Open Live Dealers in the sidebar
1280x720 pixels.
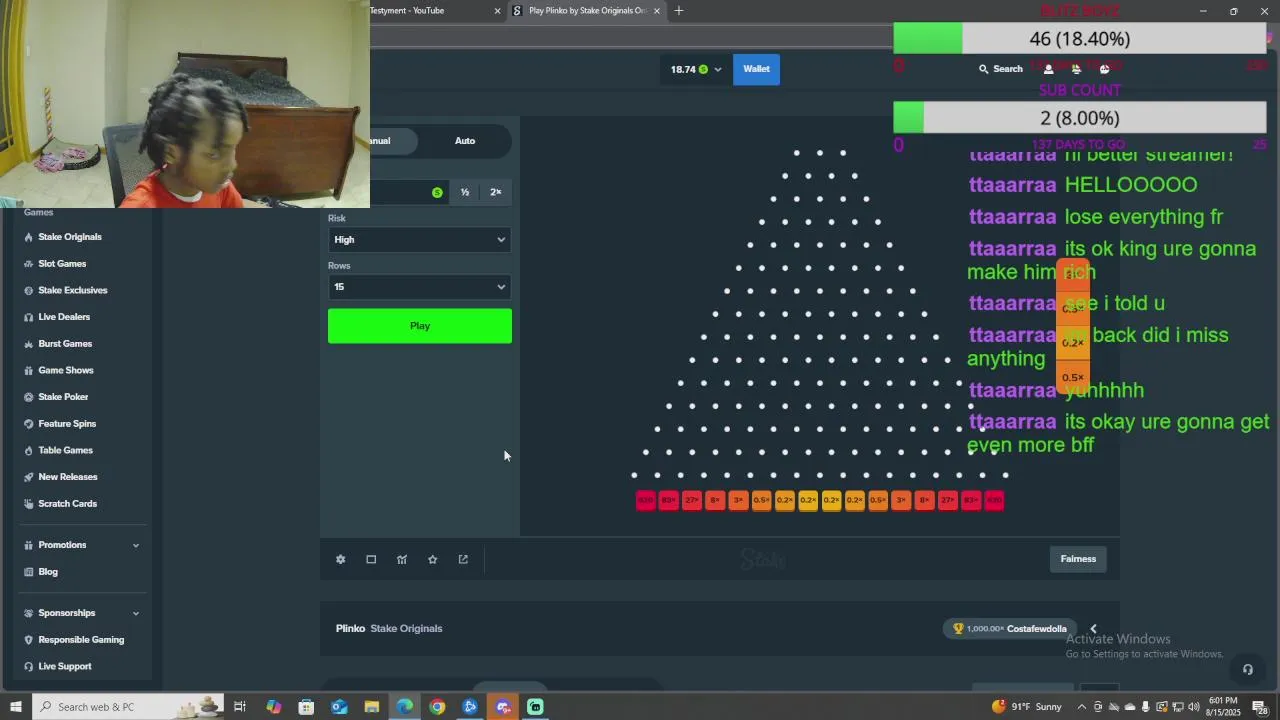click(64, 317)
